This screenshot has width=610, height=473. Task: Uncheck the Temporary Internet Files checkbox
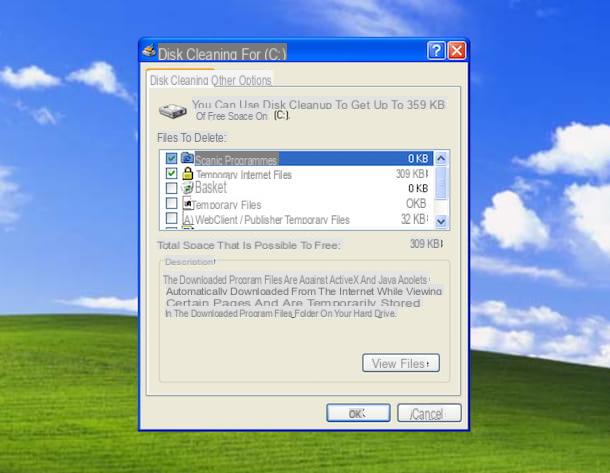click(x=171, y=173)
